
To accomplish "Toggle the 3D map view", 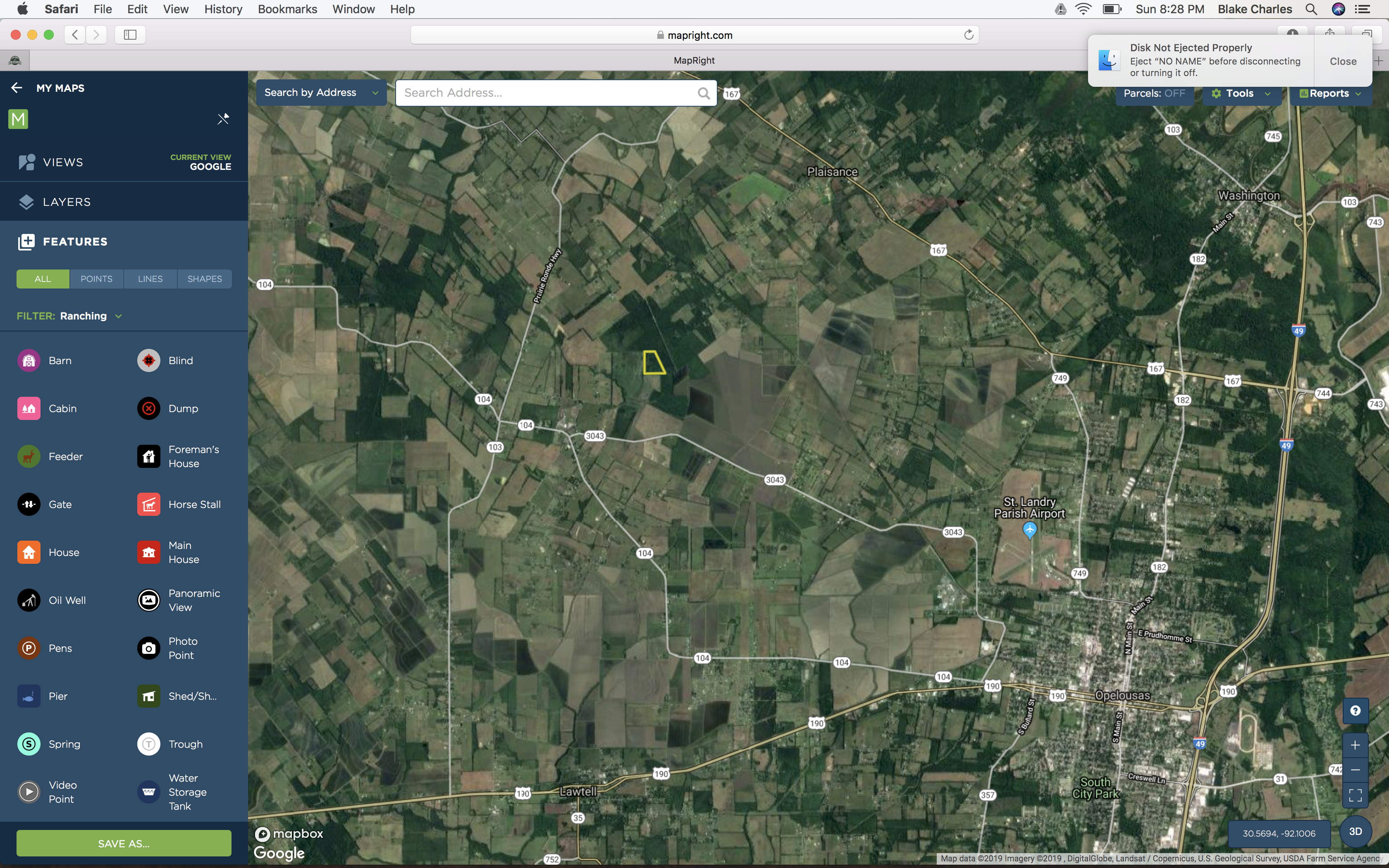I will [1355, 832].
